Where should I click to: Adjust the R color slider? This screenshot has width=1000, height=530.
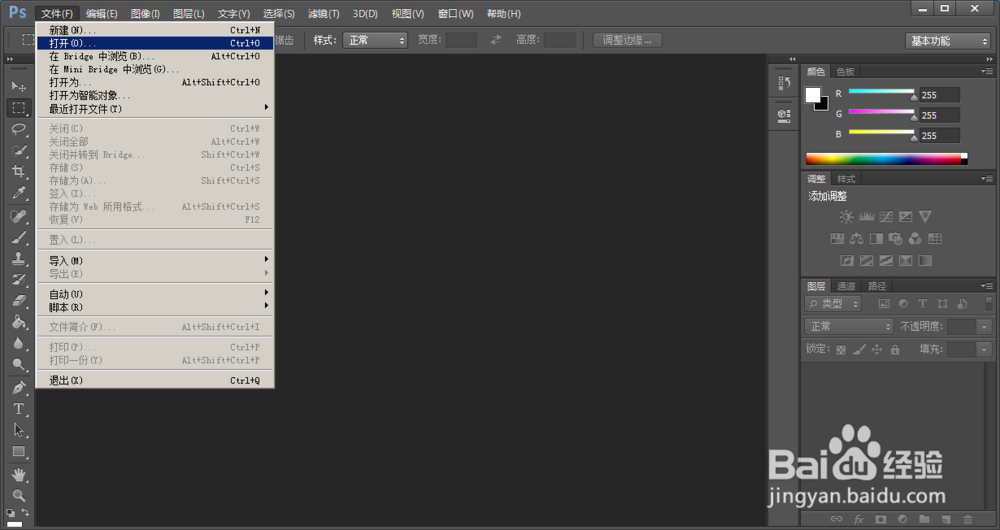click(881, 94)
